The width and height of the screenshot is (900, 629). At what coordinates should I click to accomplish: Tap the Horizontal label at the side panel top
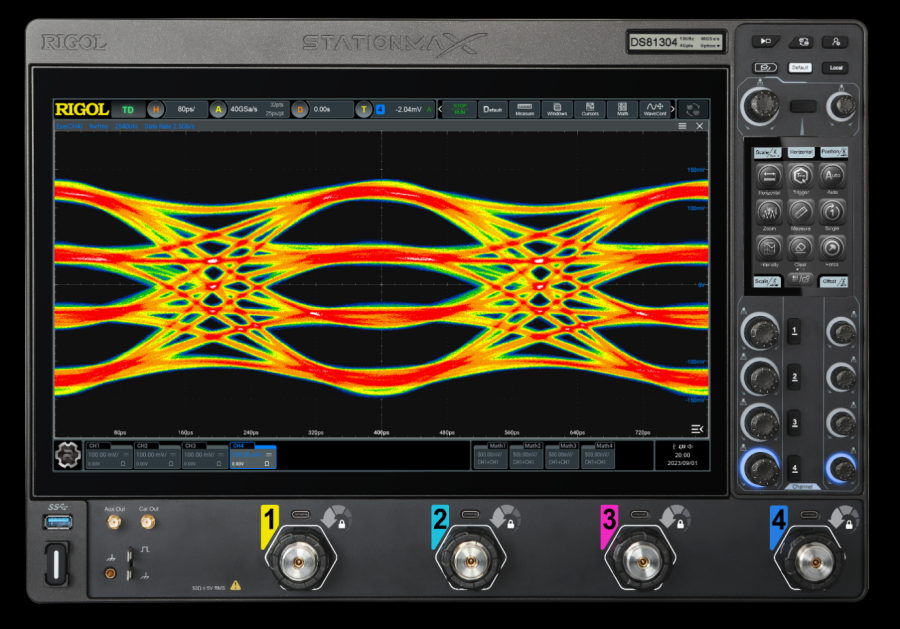800,152
